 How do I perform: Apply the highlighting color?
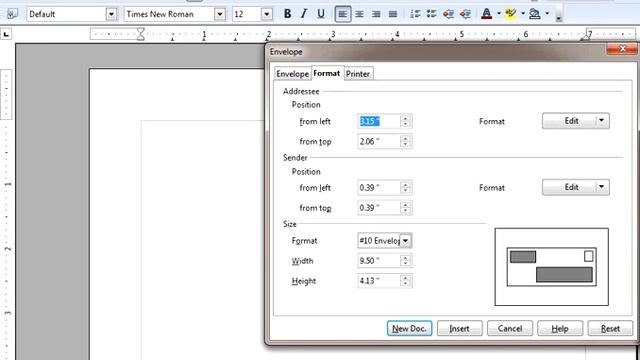[511, 14]
